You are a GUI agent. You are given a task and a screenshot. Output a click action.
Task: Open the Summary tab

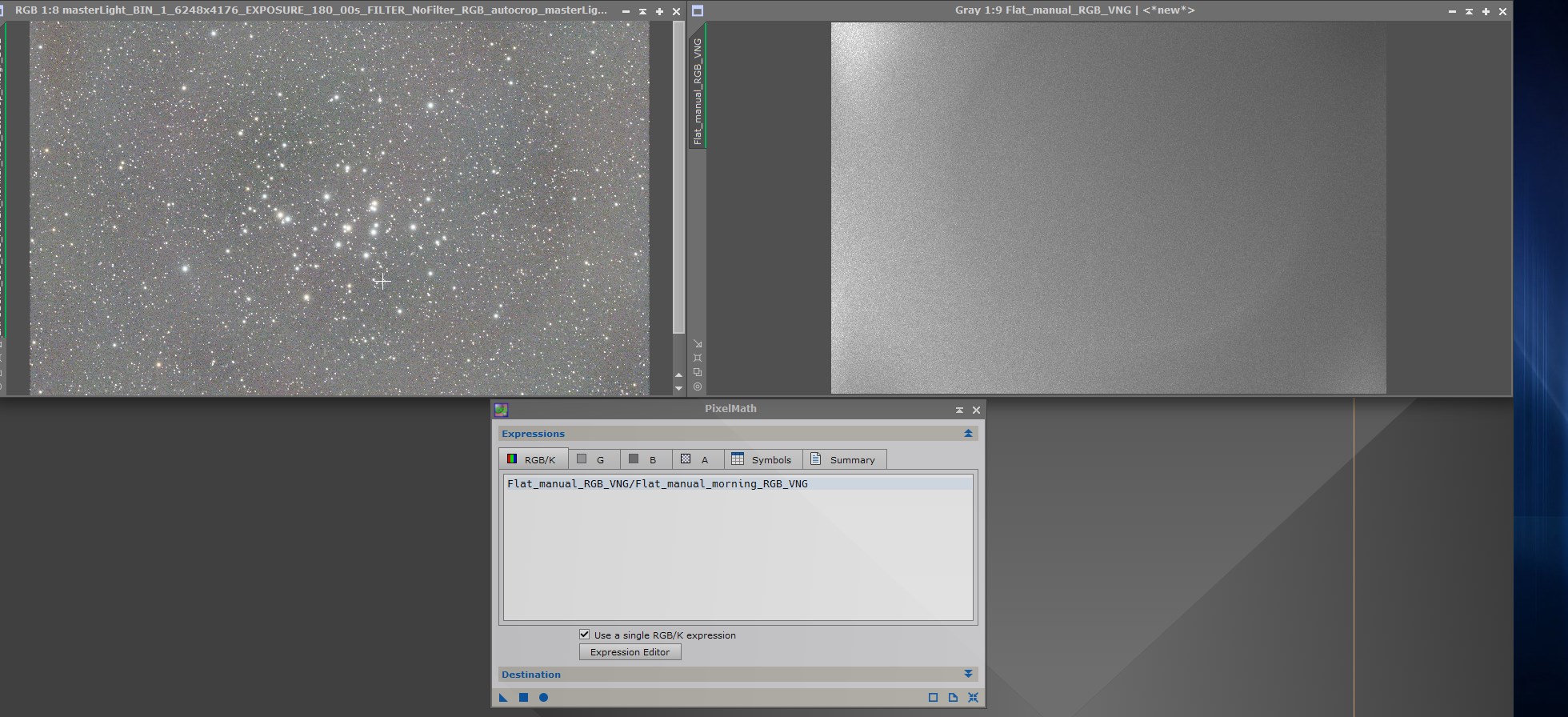click(844, 459)
